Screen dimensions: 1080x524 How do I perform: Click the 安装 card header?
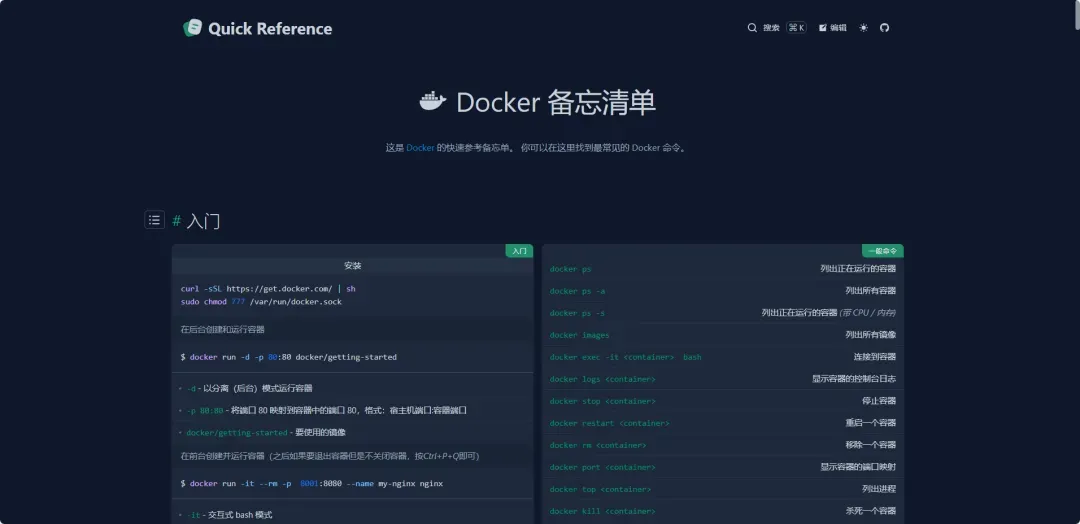(x=353, y=266)
